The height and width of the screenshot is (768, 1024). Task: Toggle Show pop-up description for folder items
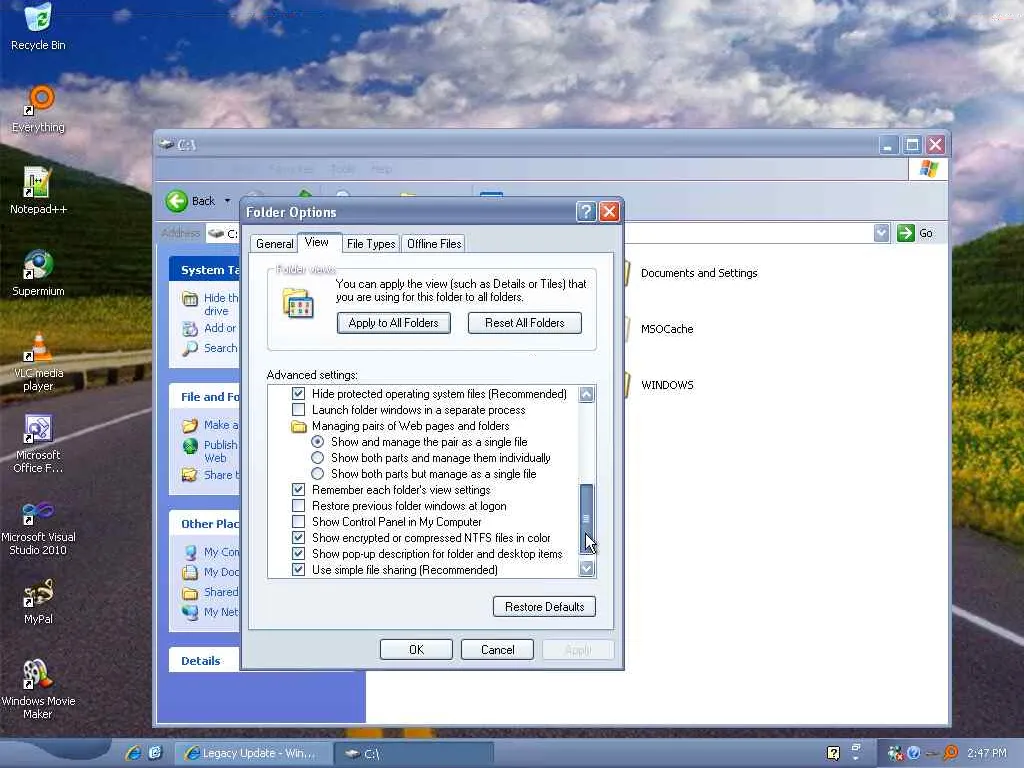(x=298, y=554)
